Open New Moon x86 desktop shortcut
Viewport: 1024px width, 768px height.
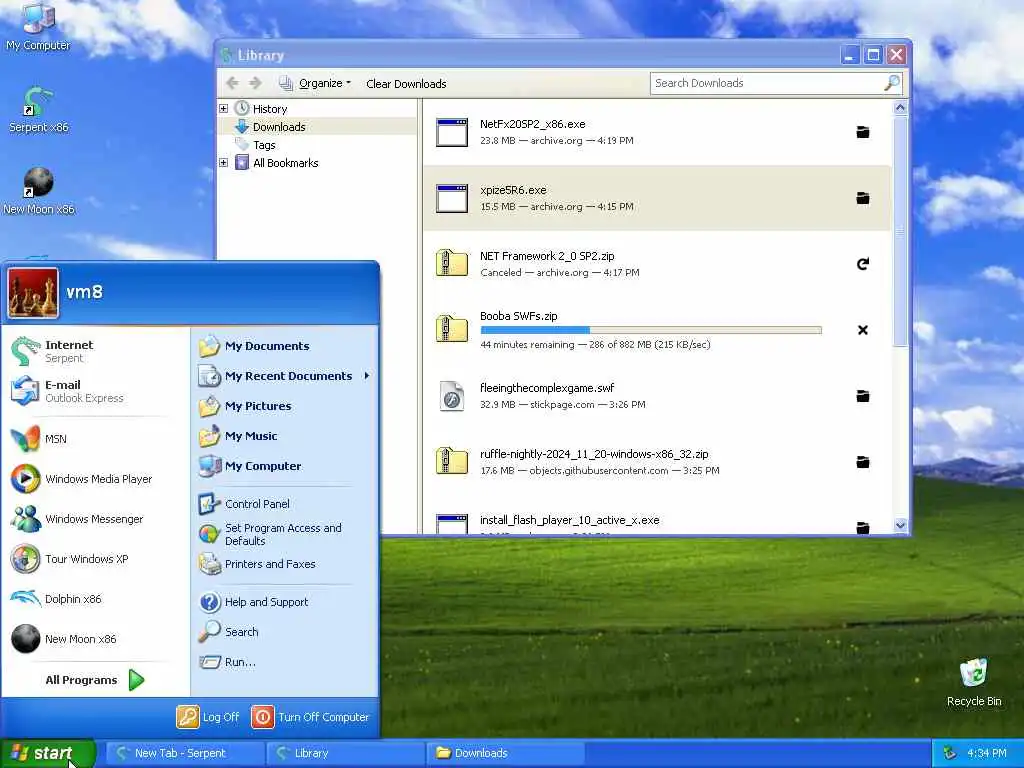click(x=38, y=191)
